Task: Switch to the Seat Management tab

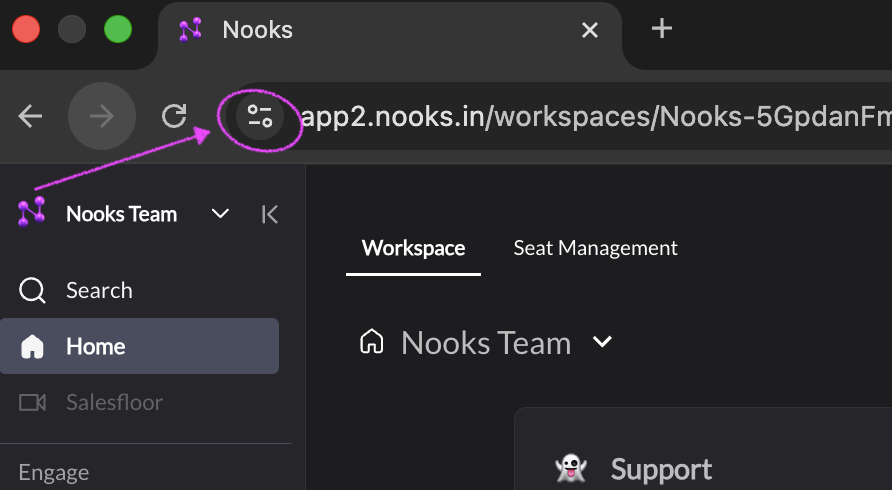Action: point(595,248)
